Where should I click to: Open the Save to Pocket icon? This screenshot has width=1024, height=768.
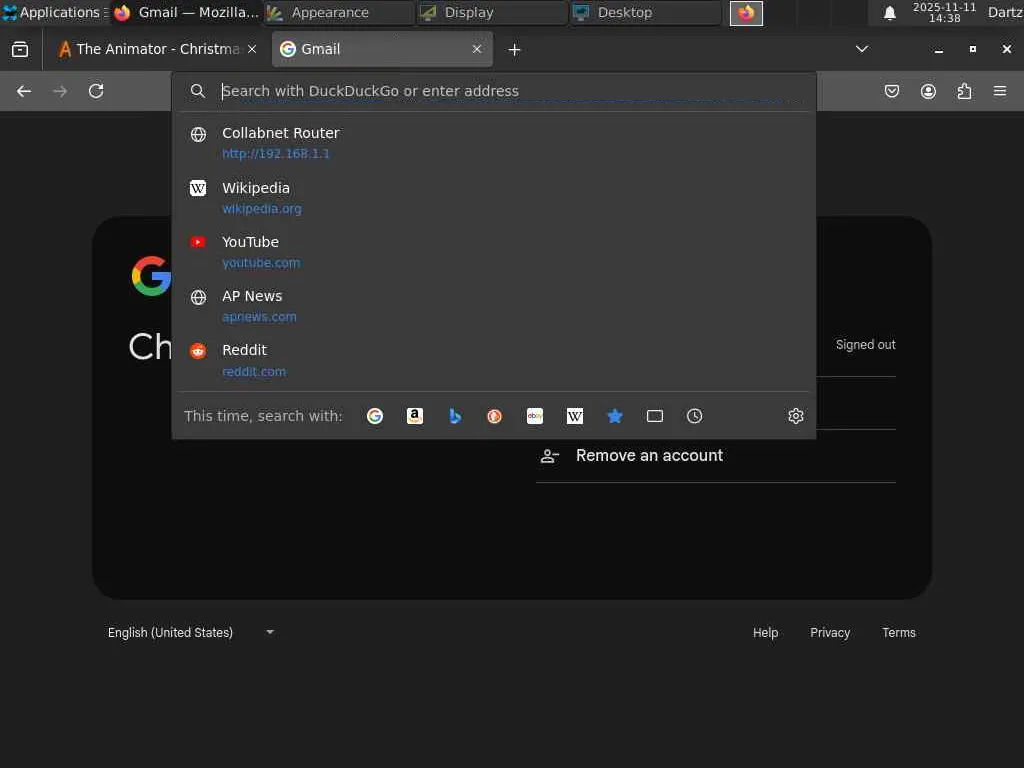click(891, 91)
